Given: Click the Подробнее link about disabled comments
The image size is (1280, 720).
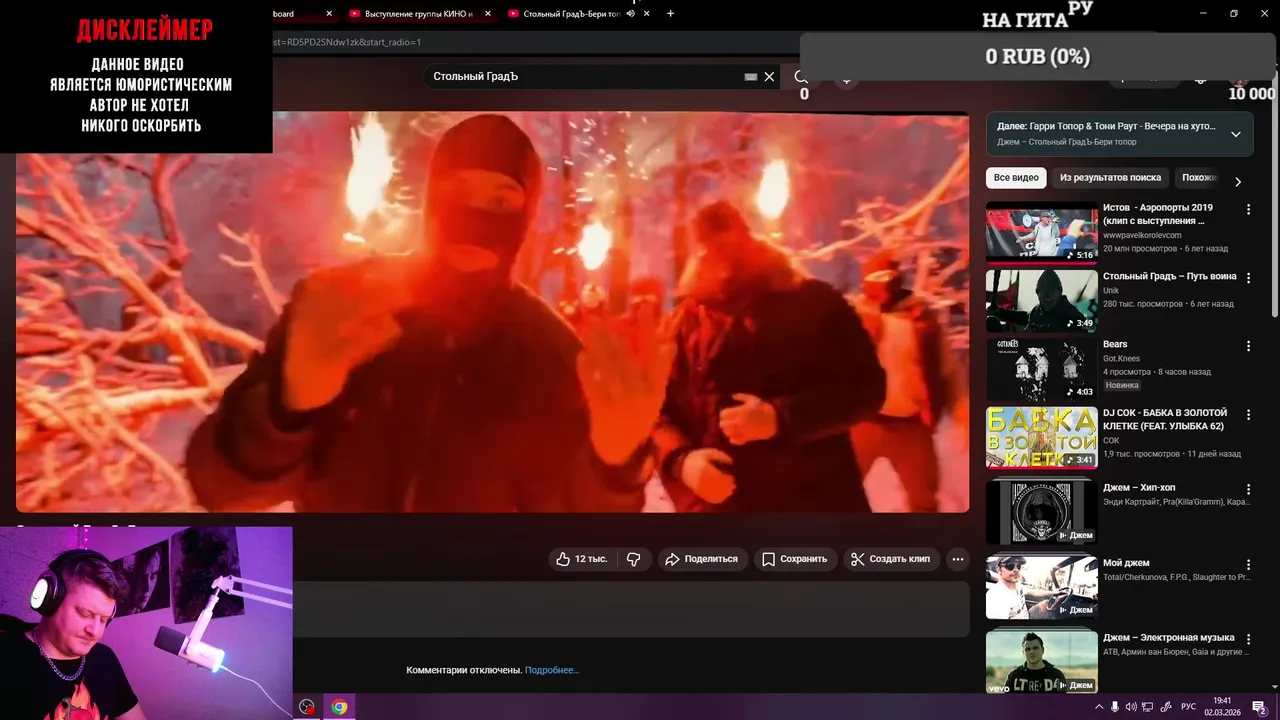Looking at the screenshot, I should click(552, 670).
